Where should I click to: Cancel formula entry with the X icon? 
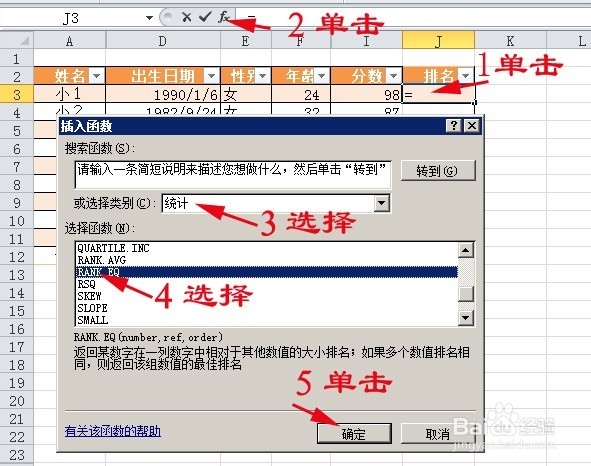coord(186,17)
